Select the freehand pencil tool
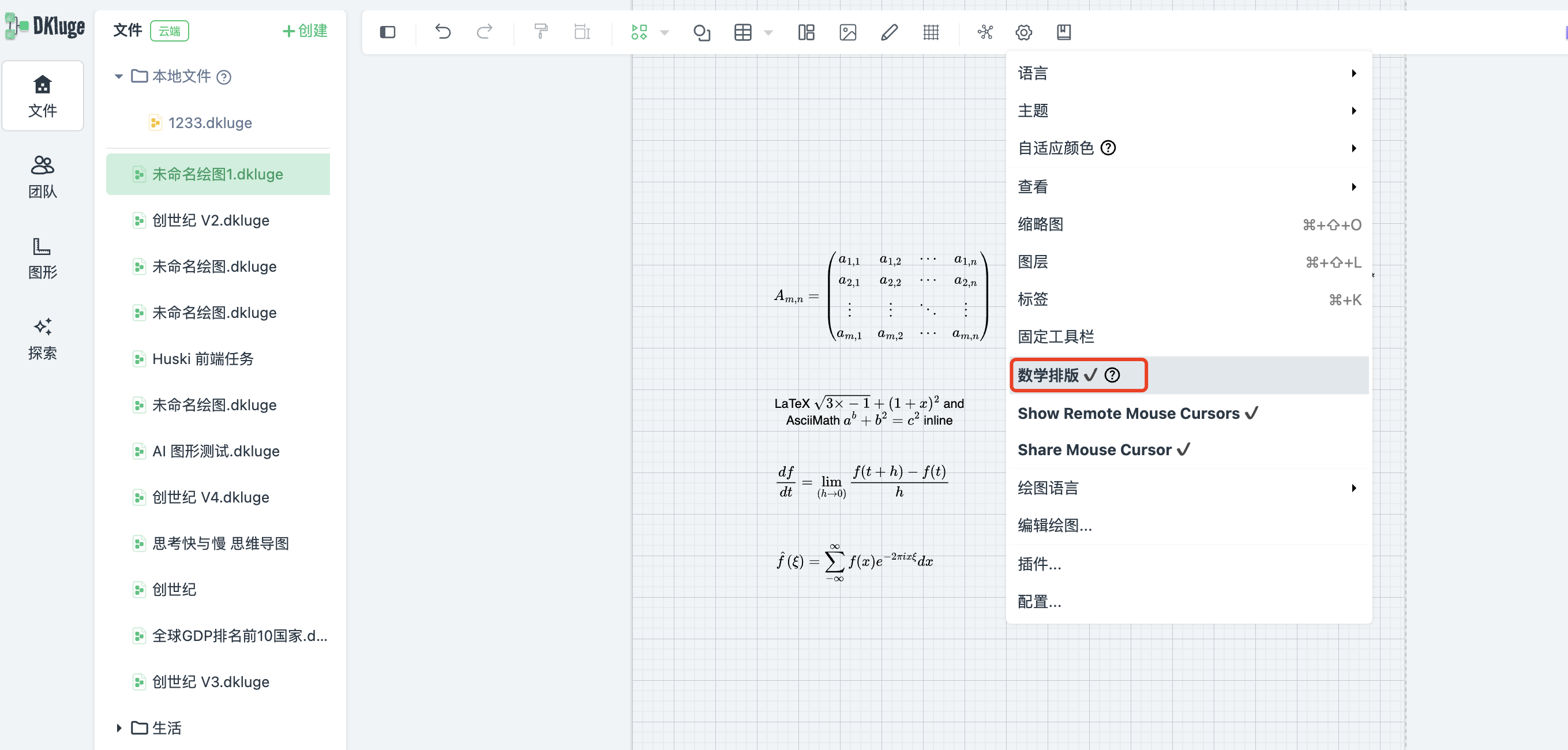The height and width of the screenshot is (750, 1568). (888, 32)
